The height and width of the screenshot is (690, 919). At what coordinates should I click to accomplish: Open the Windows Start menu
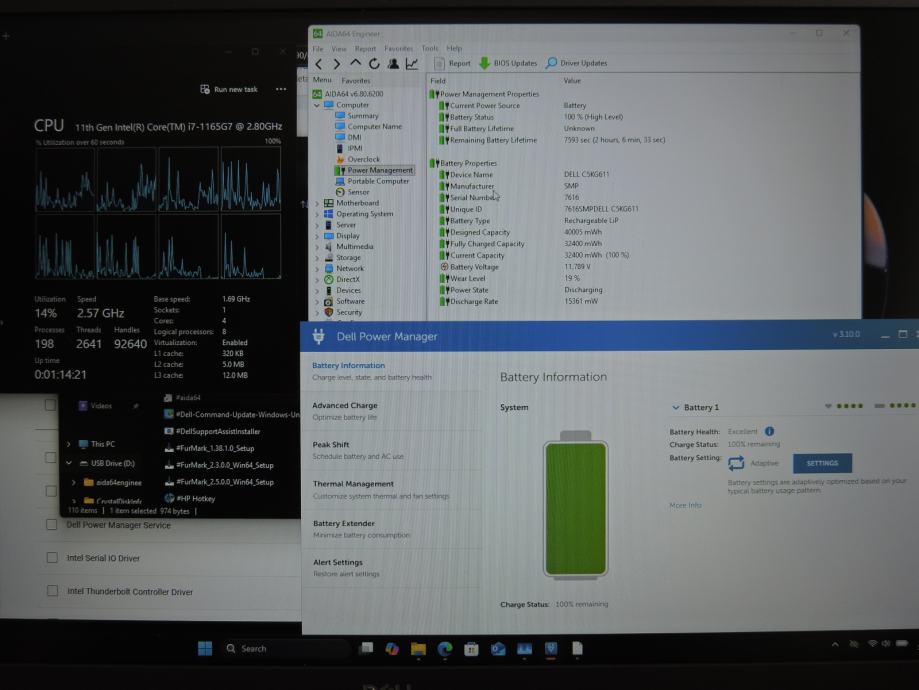pos(205,648)
